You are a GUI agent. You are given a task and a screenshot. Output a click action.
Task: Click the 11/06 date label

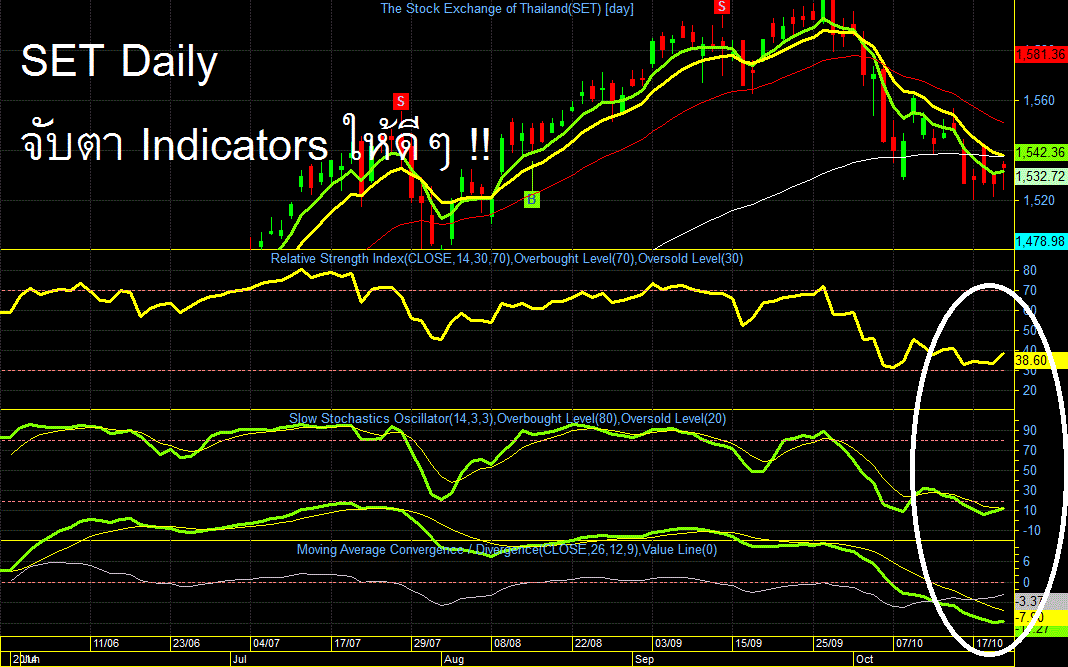pos(106,643)
